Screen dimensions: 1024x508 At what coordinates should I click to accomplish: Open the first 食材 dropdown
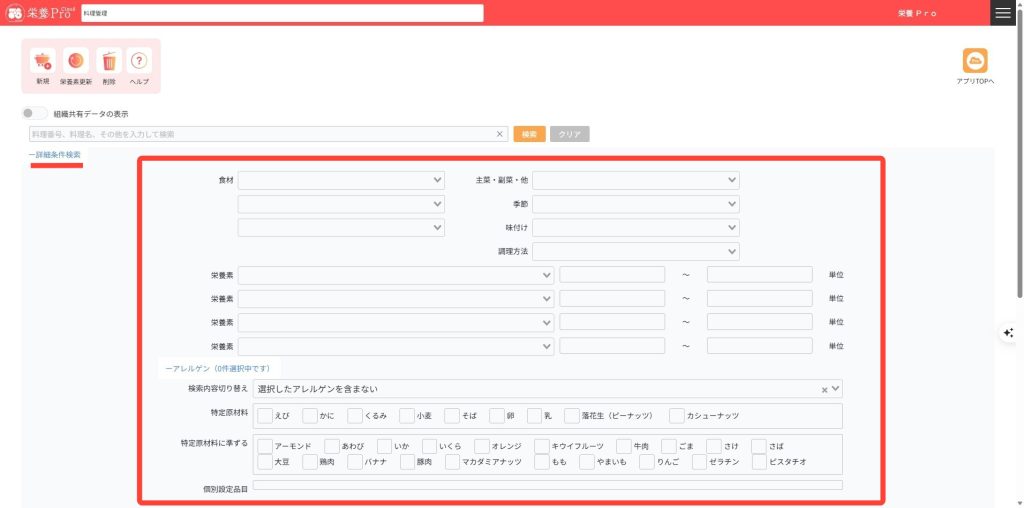[341, 180]
